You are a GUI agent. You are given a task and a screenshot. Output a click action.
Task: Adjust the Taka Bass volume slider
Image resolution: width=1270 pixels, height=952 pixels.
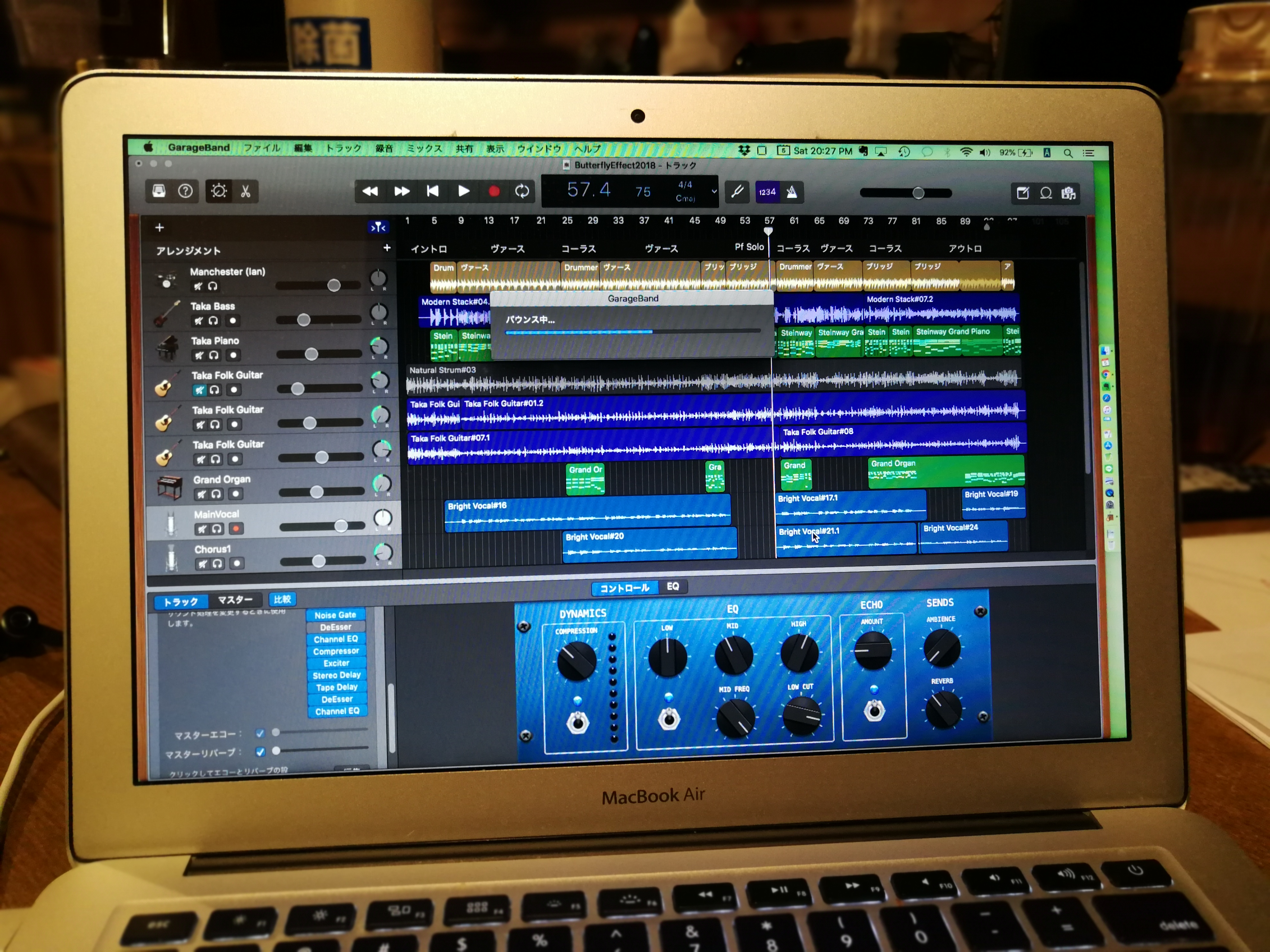pyautogui.click(x=319, y=320)
